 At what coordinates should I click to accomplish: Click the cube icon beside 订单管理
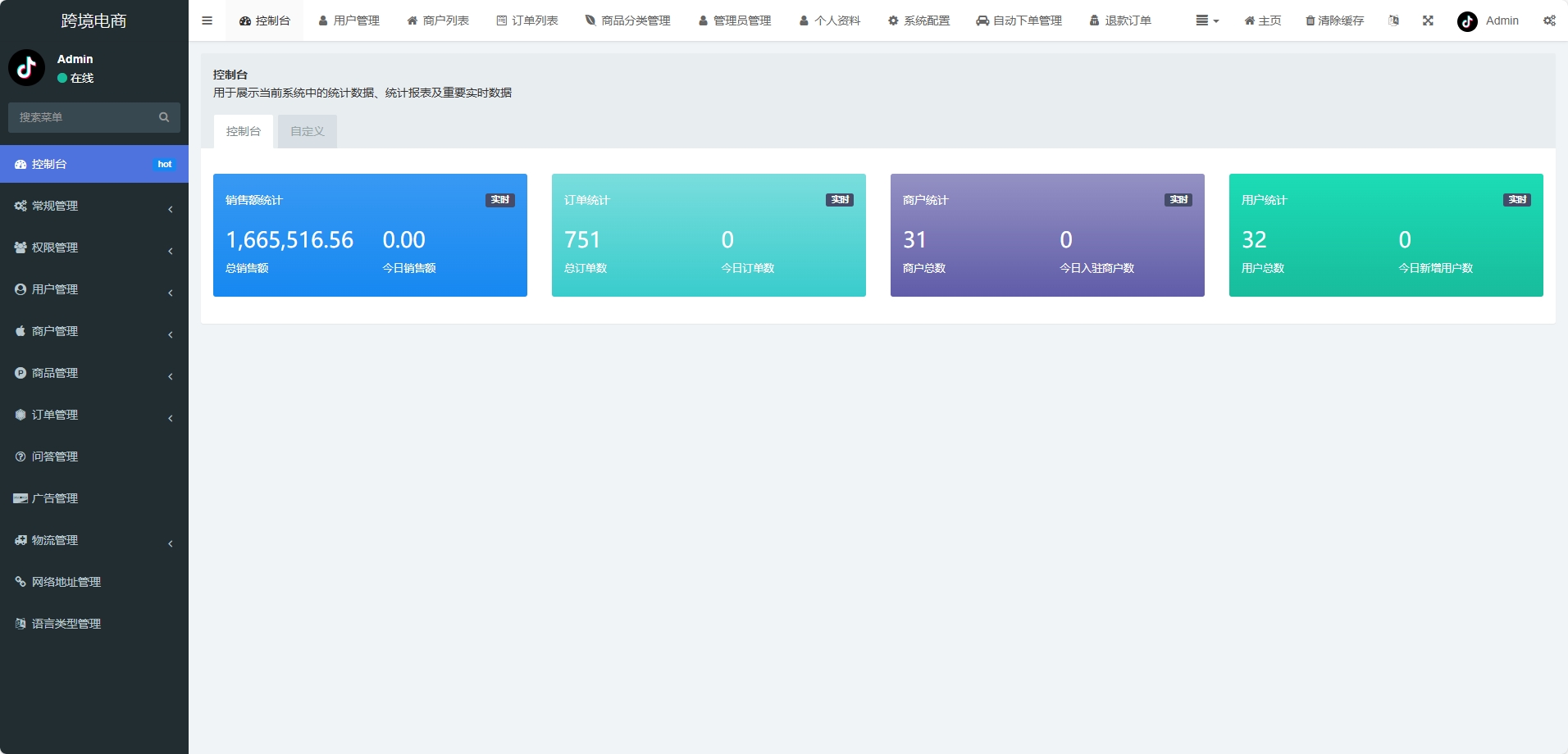point(21,415)
